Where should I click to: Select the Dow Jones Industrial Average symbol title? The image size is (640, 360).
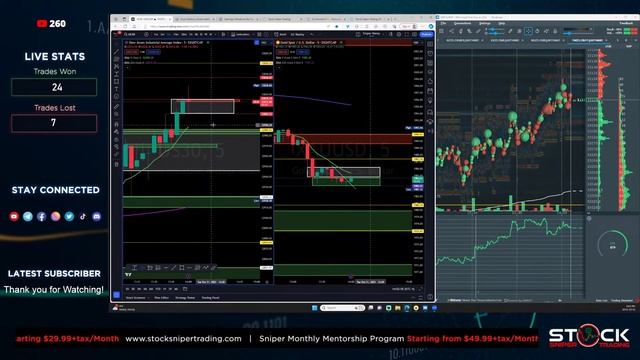click(166, 42)
